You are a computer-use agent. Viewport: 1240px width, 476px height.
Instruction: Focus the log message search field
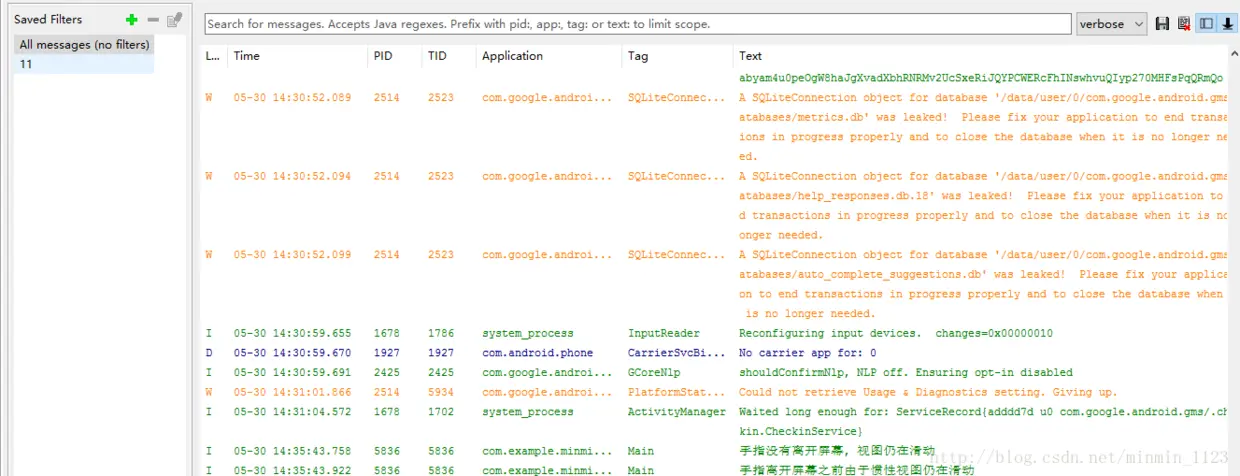[x=637, y=24]
